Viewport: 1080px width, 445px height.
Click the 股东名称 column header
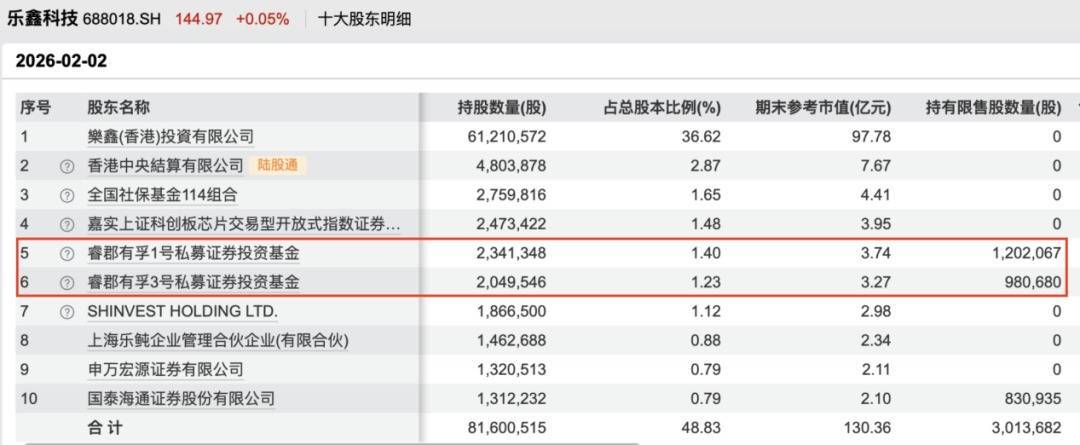(118, 108)
